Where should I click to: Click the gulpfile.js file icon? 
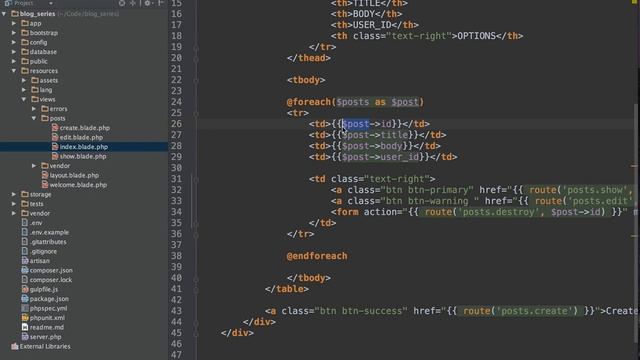(x=25, y=289)
